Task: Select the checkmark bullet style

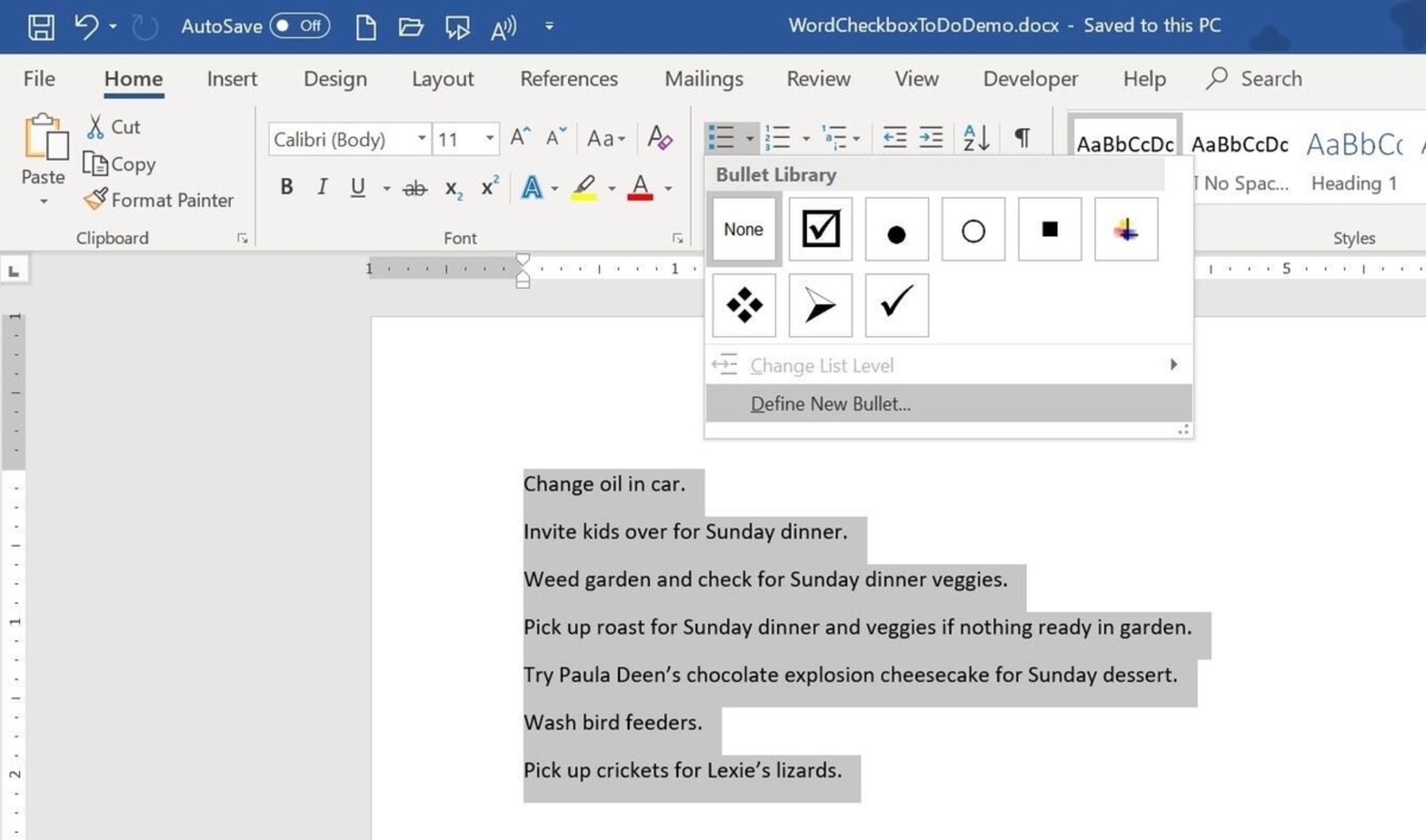Action: 895,305
